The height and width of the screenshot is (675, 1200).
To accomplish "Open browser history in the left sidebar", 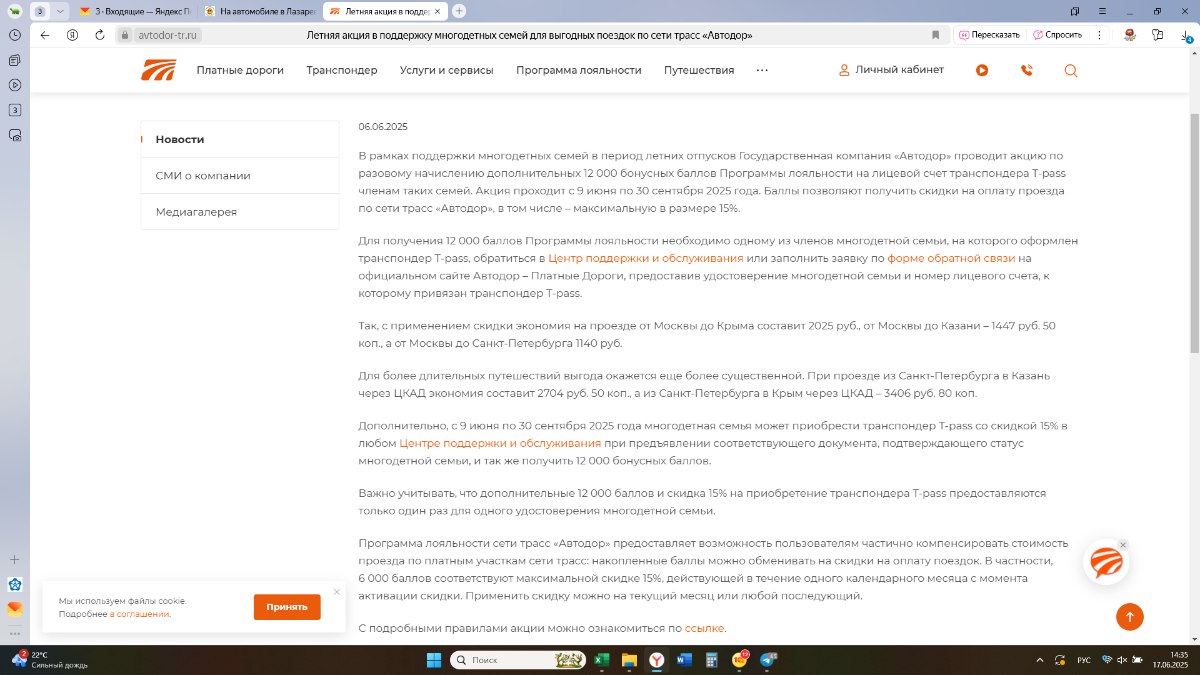I will pos(15,34).
